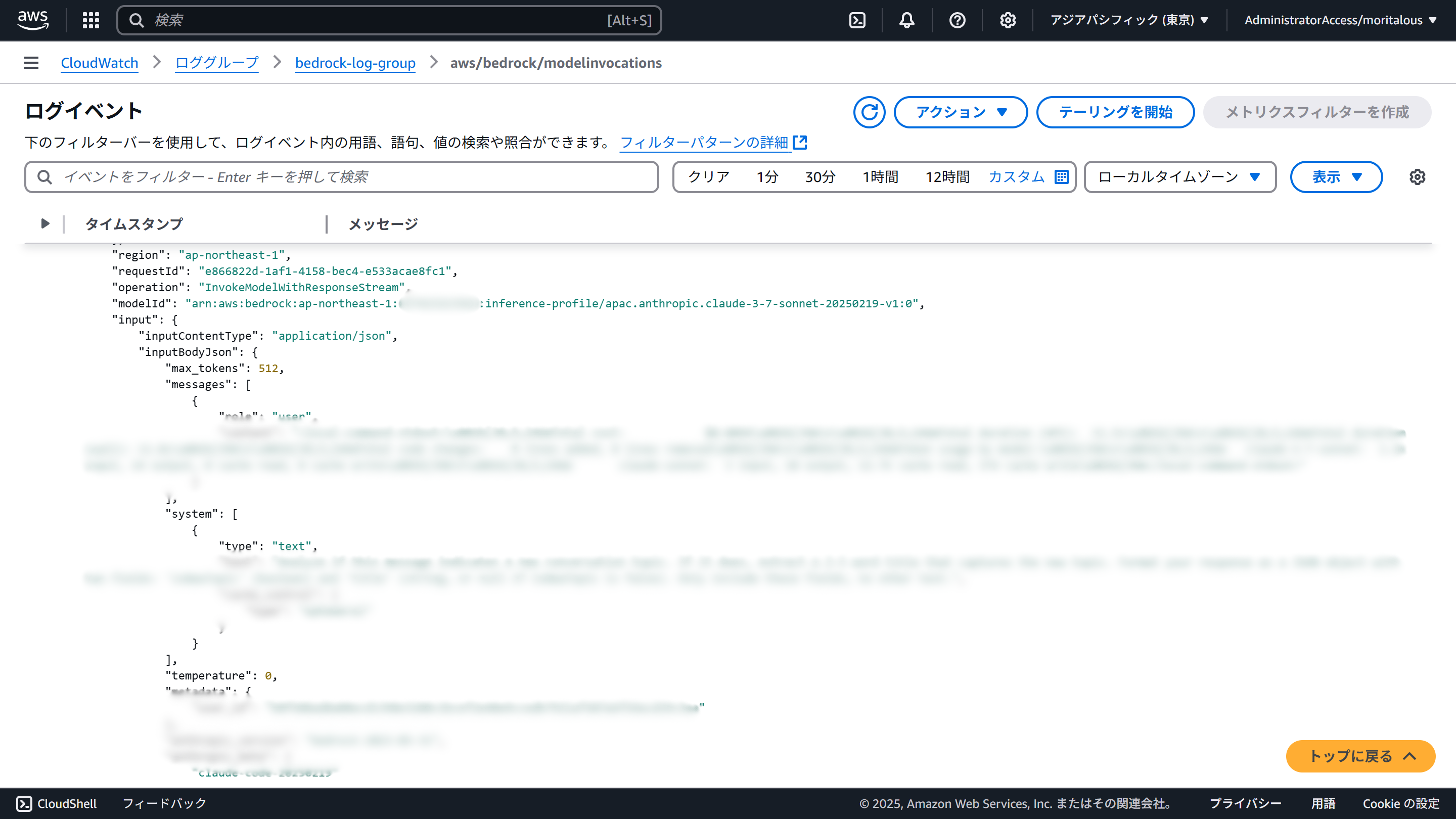Open the アジアパシフィック (東京) region selector
The image size is (1456, 819).
[1129, 20]
